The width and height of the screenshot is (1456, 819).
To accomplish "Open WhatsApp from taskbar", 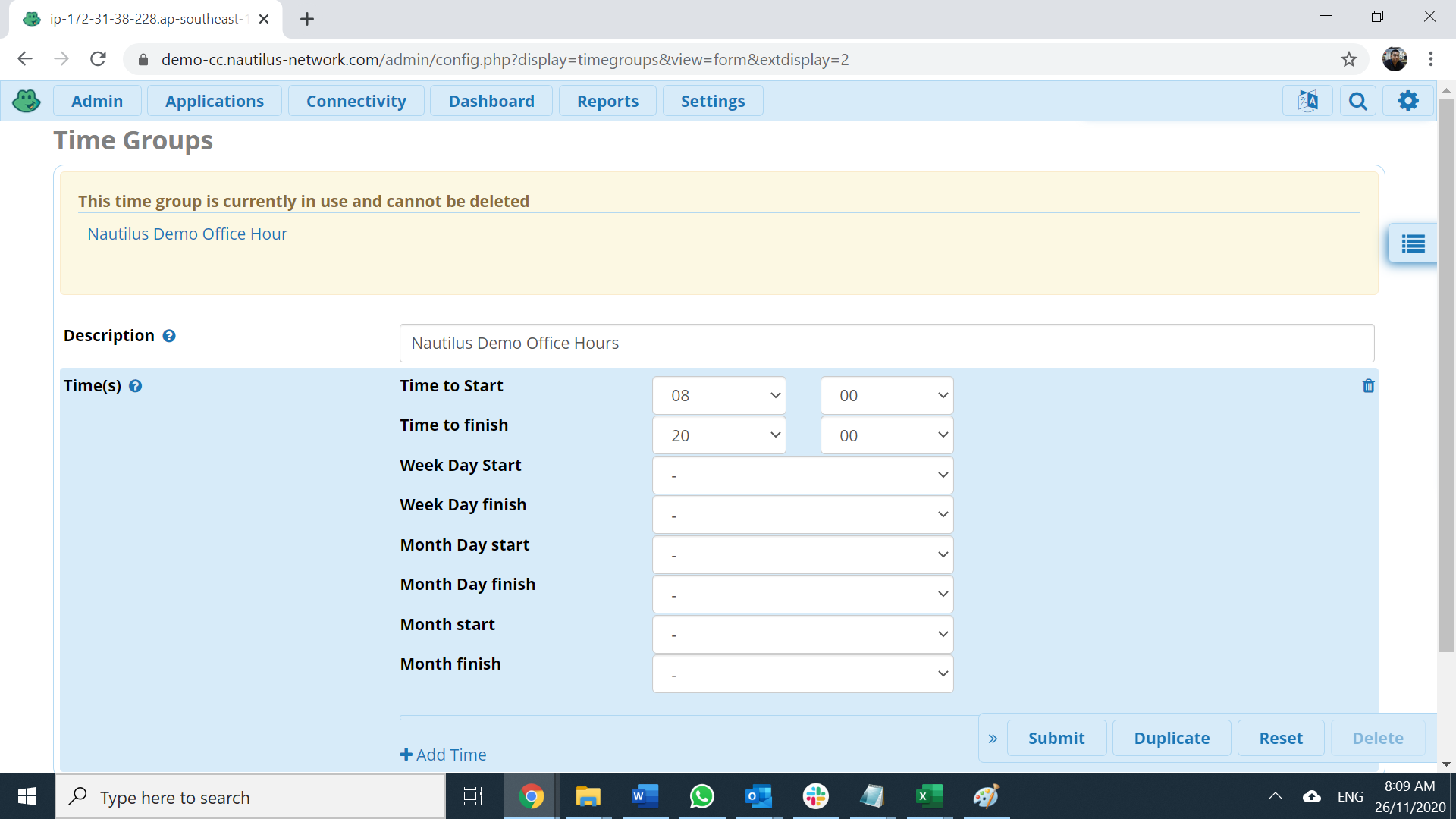I will [x=701, y=796].
